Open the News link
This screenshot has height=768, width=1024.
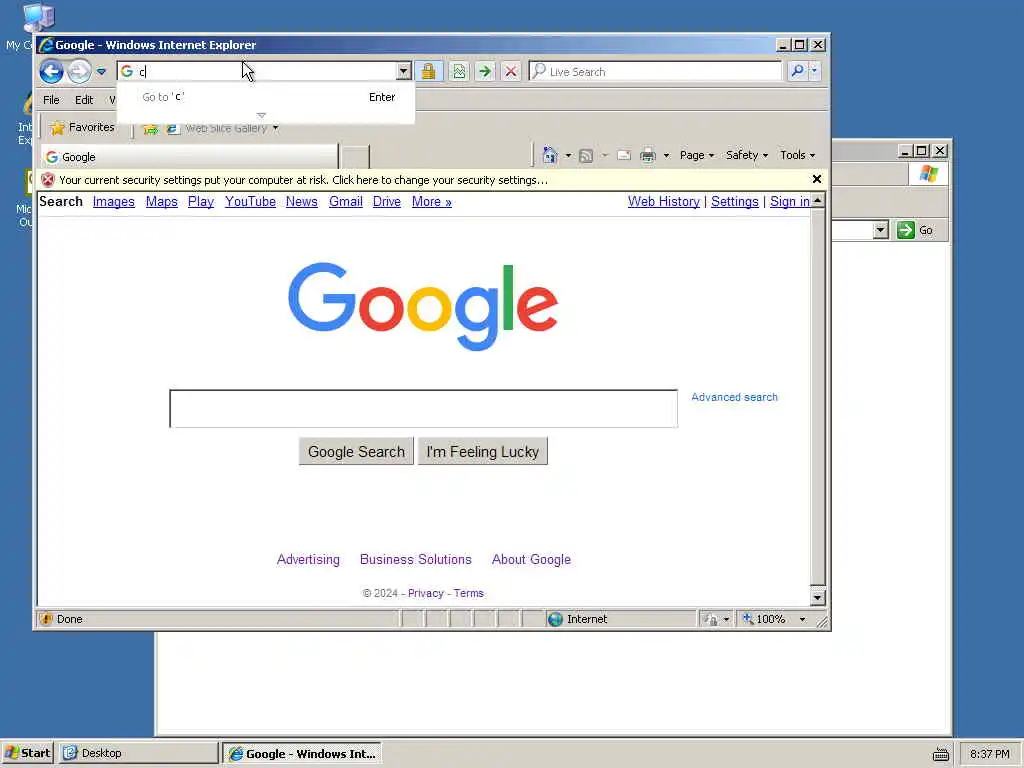[x=302, y=202]
